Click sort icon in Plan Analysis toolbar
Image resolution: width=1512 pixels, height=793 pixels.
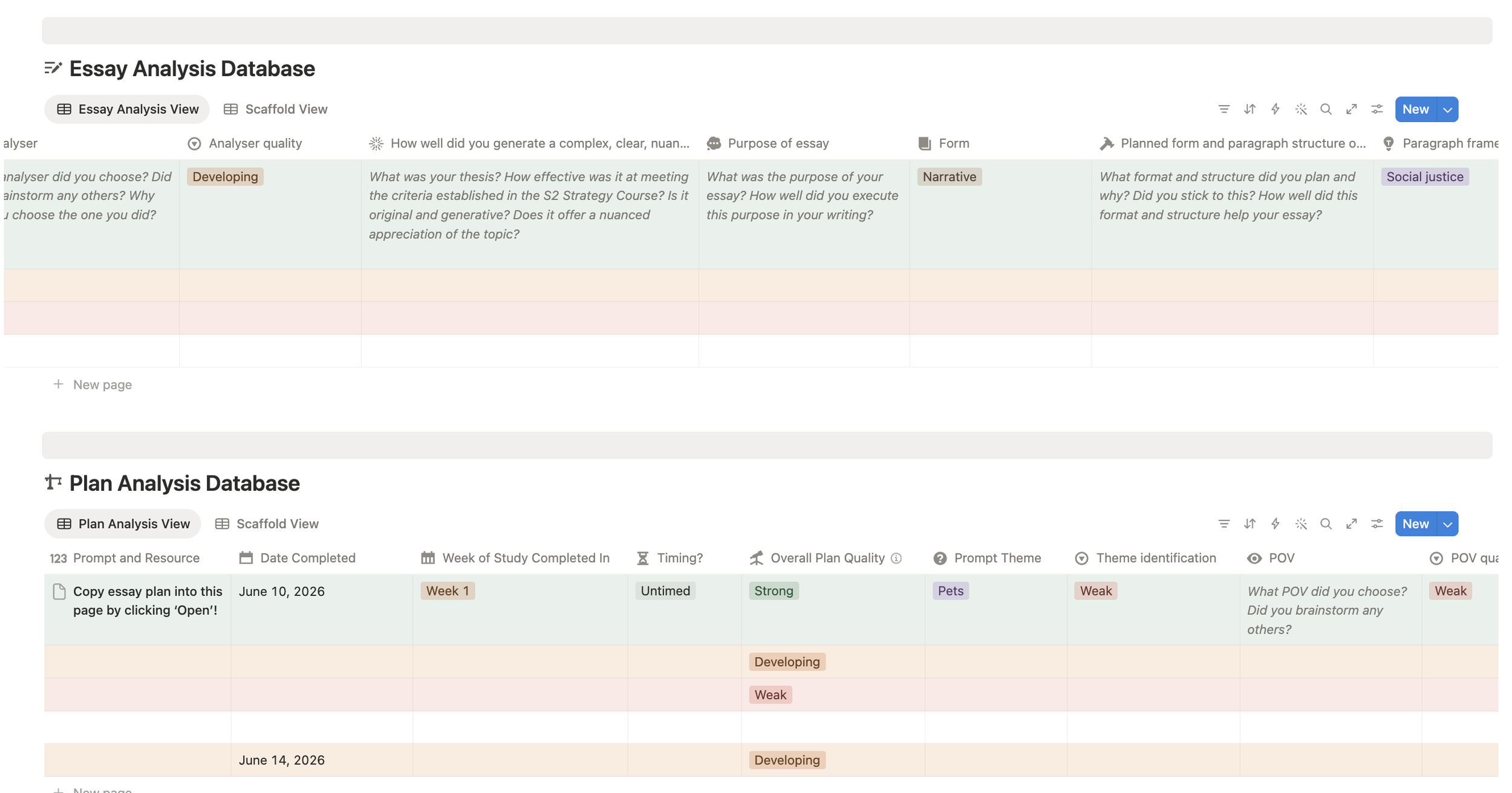pos(1250,524)
